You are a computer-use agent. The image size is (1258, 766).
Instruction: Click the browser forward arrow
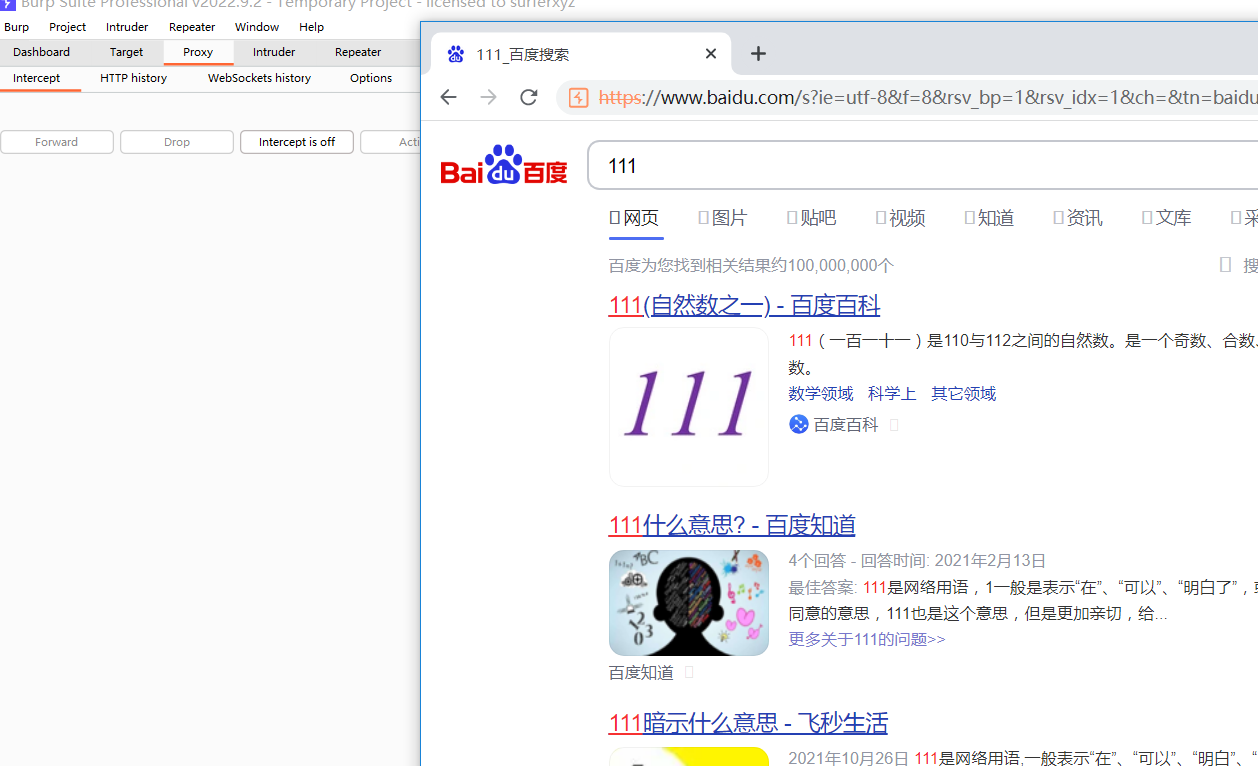pyautogui.click(x=488, y=97)
